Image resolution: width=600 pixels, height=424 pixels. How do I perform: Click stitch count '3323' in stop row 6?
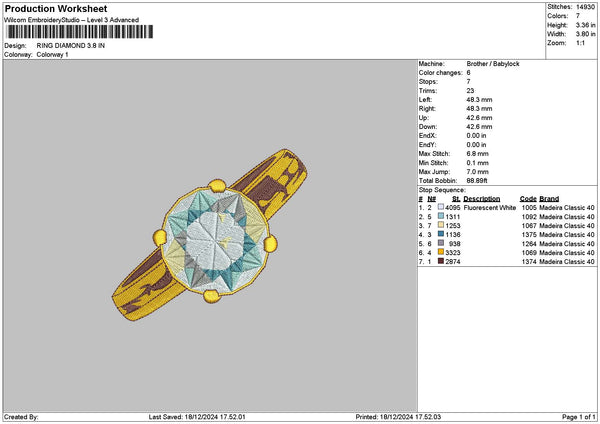pos(453,253)
